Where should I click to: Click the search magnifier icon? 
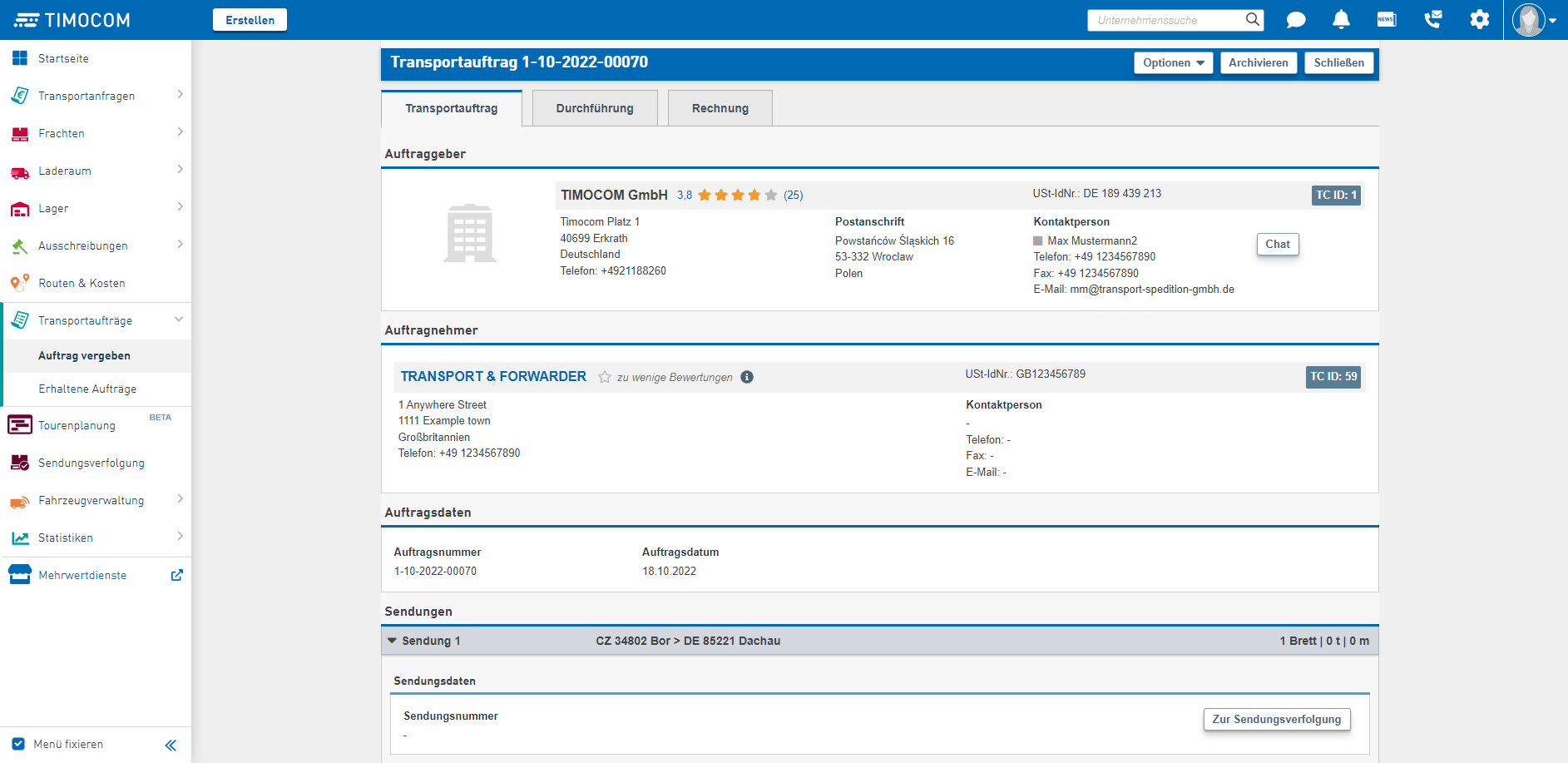[x=1252, y=20]
